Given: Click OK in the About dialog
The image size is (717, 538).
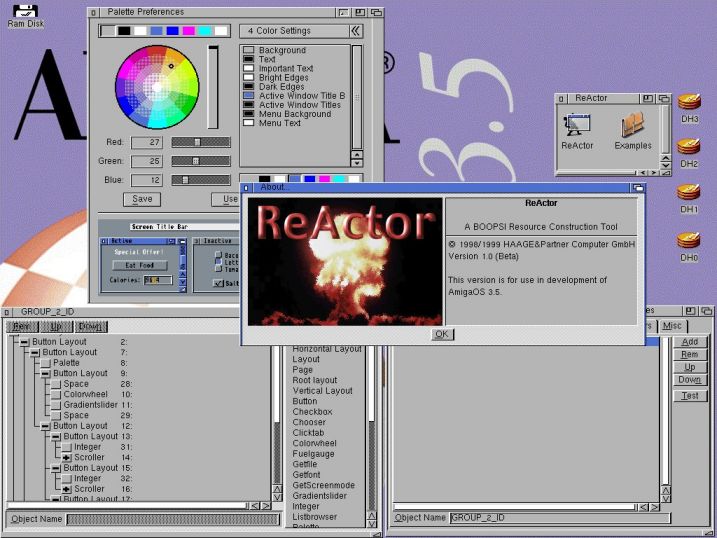Looking at the screenshot, I should (442, 334).
